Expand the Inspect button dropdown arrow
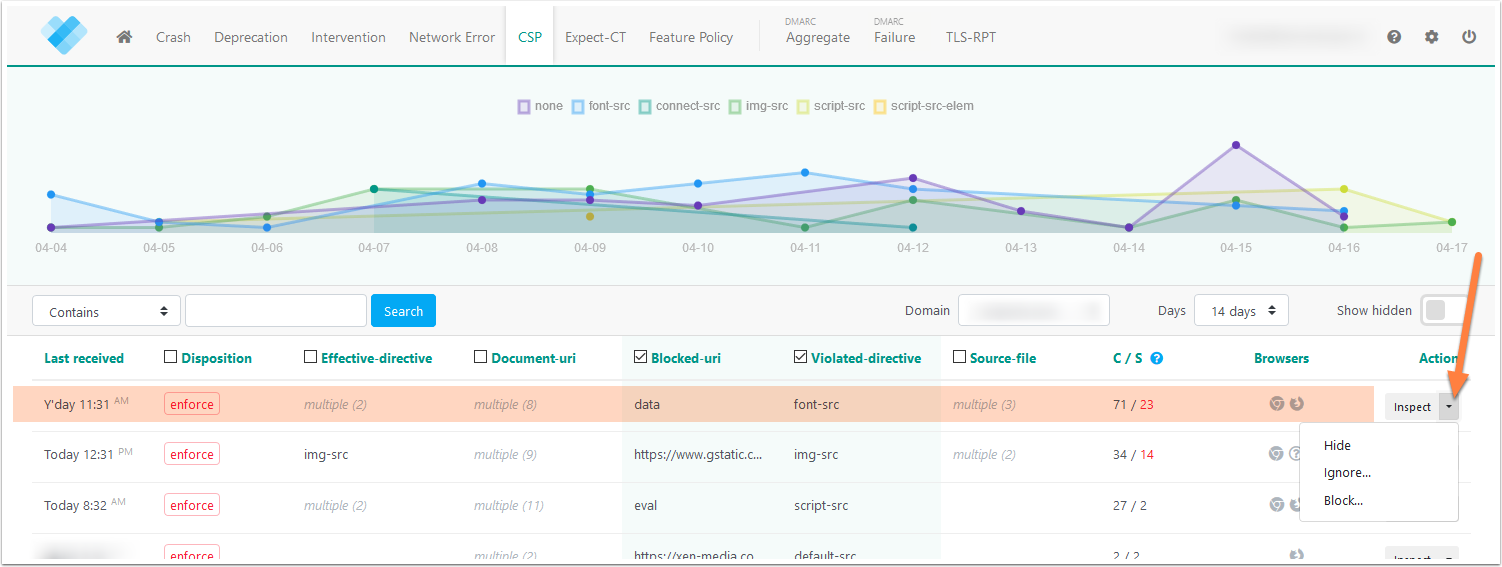The height and width of the screenshot is (567, 1502). click(1449, 407)
